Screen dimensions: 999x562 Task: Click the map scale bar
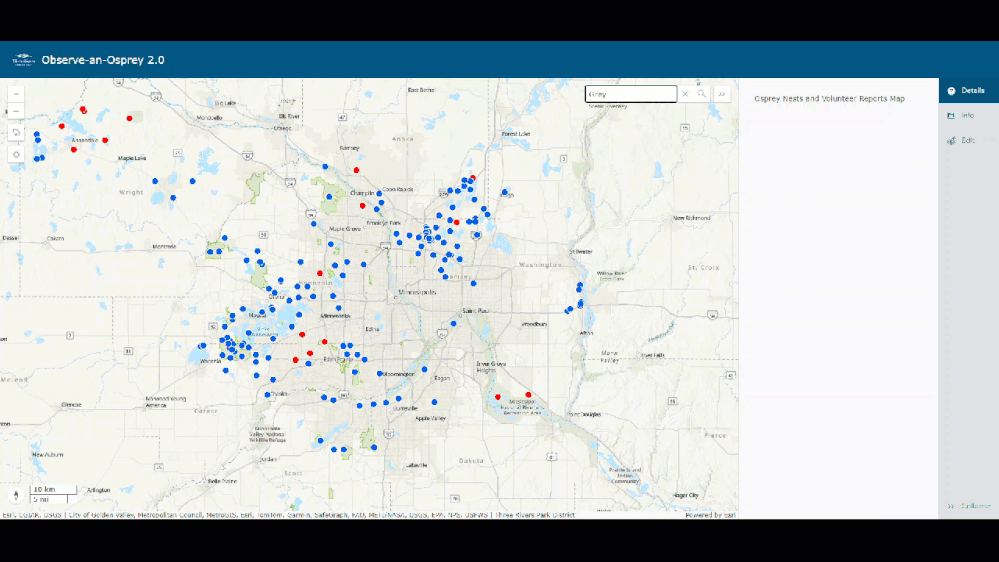(x=53, y=494)
